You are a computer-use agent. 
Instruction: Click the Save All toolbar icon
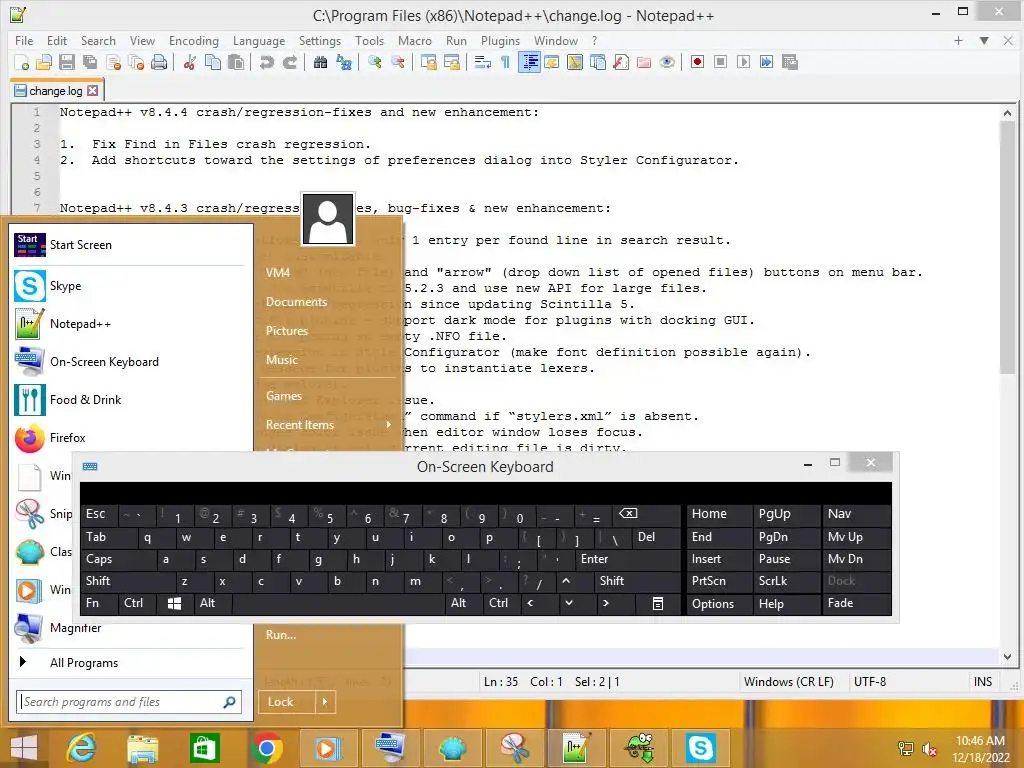pyautogui.click(x=90, y=63)
